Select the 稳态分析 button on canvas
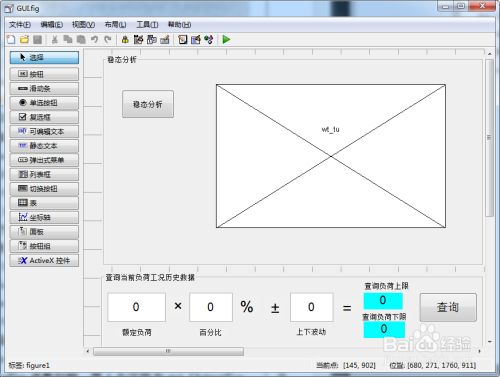The image size is (500, 377). coord(148,104)
